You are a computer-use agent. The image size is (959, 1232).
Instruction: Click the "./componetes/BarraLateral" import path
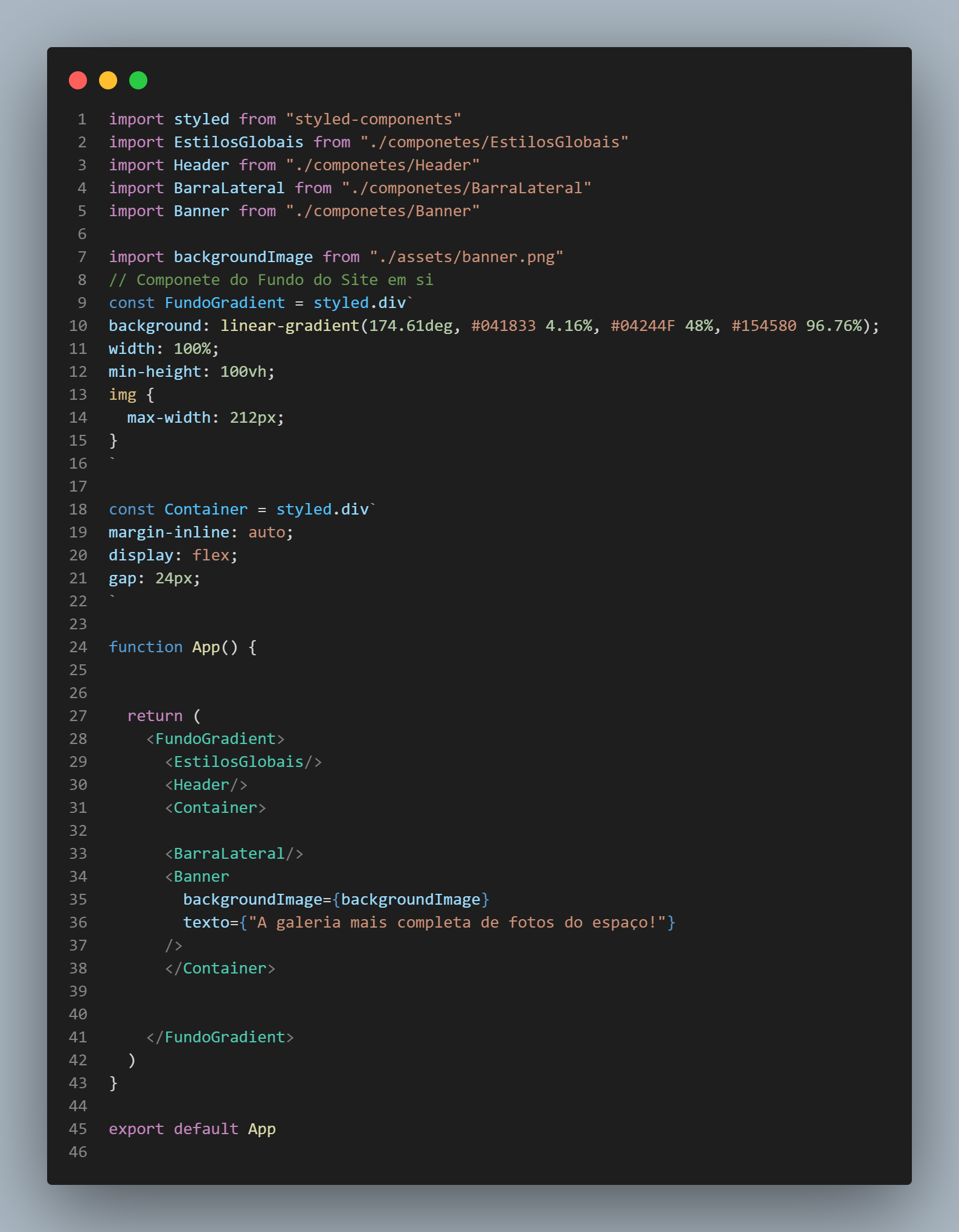(466, 188)
